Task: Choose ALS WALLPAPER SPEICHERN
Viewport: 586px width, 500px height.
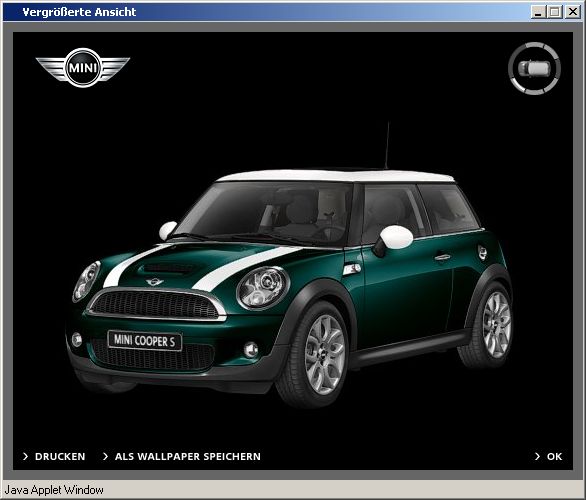Action: (182, 456)
